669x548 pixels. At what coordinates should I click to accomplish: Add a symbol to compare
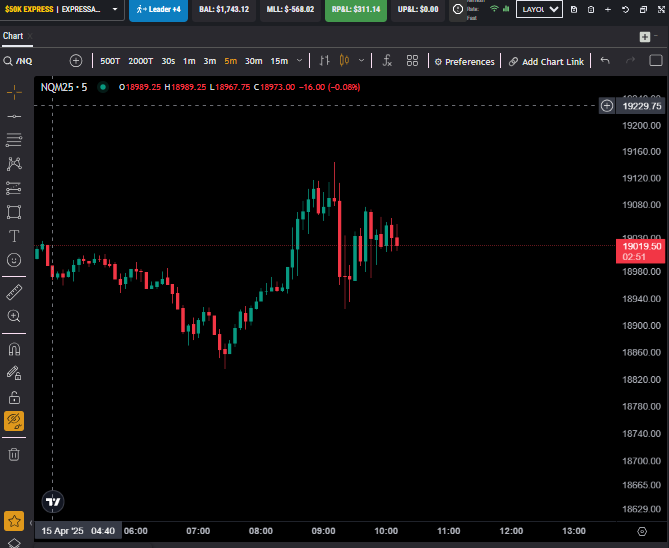76,61
